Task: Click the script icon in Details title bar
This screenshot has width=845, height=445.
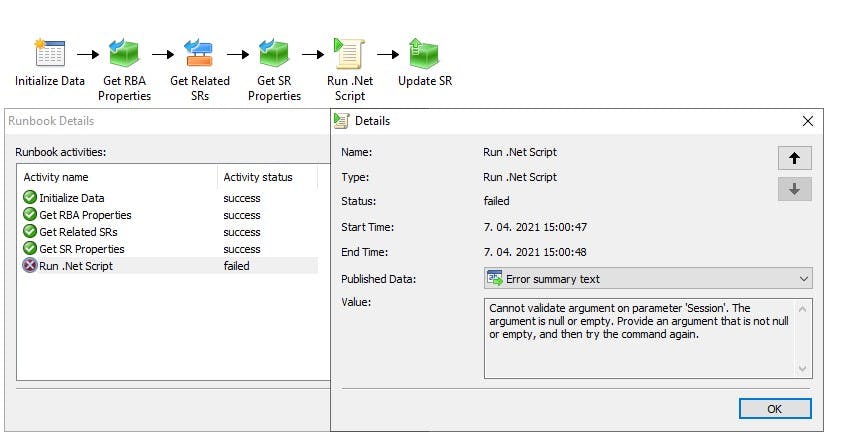Action: 341,121
